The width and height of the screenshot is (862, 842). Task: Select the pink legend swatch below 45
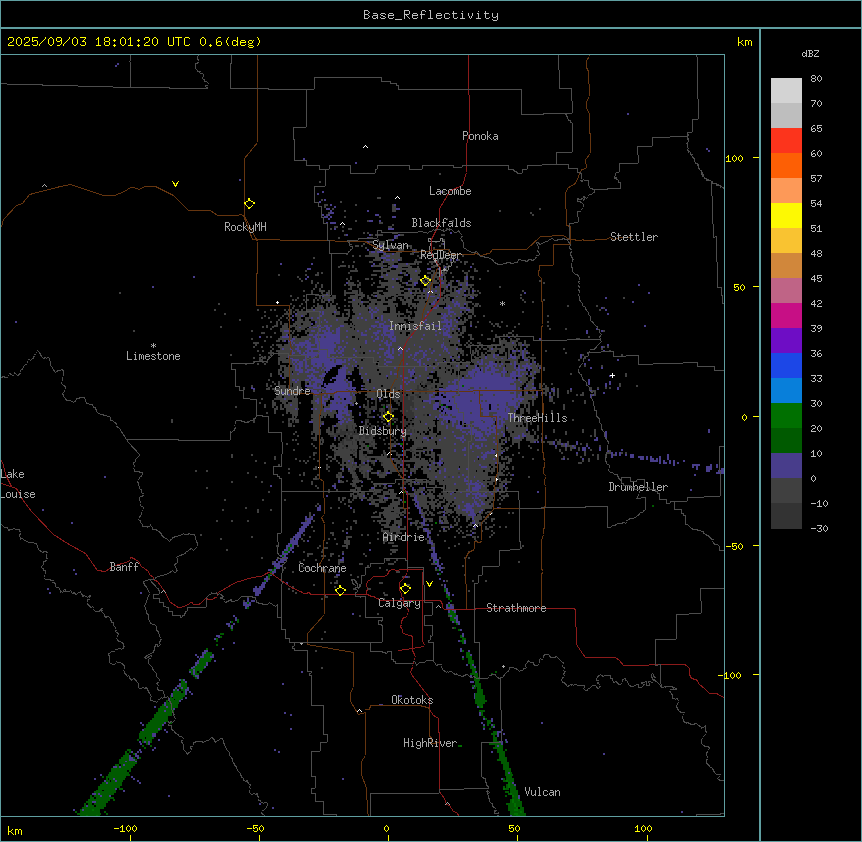[786, 290]
